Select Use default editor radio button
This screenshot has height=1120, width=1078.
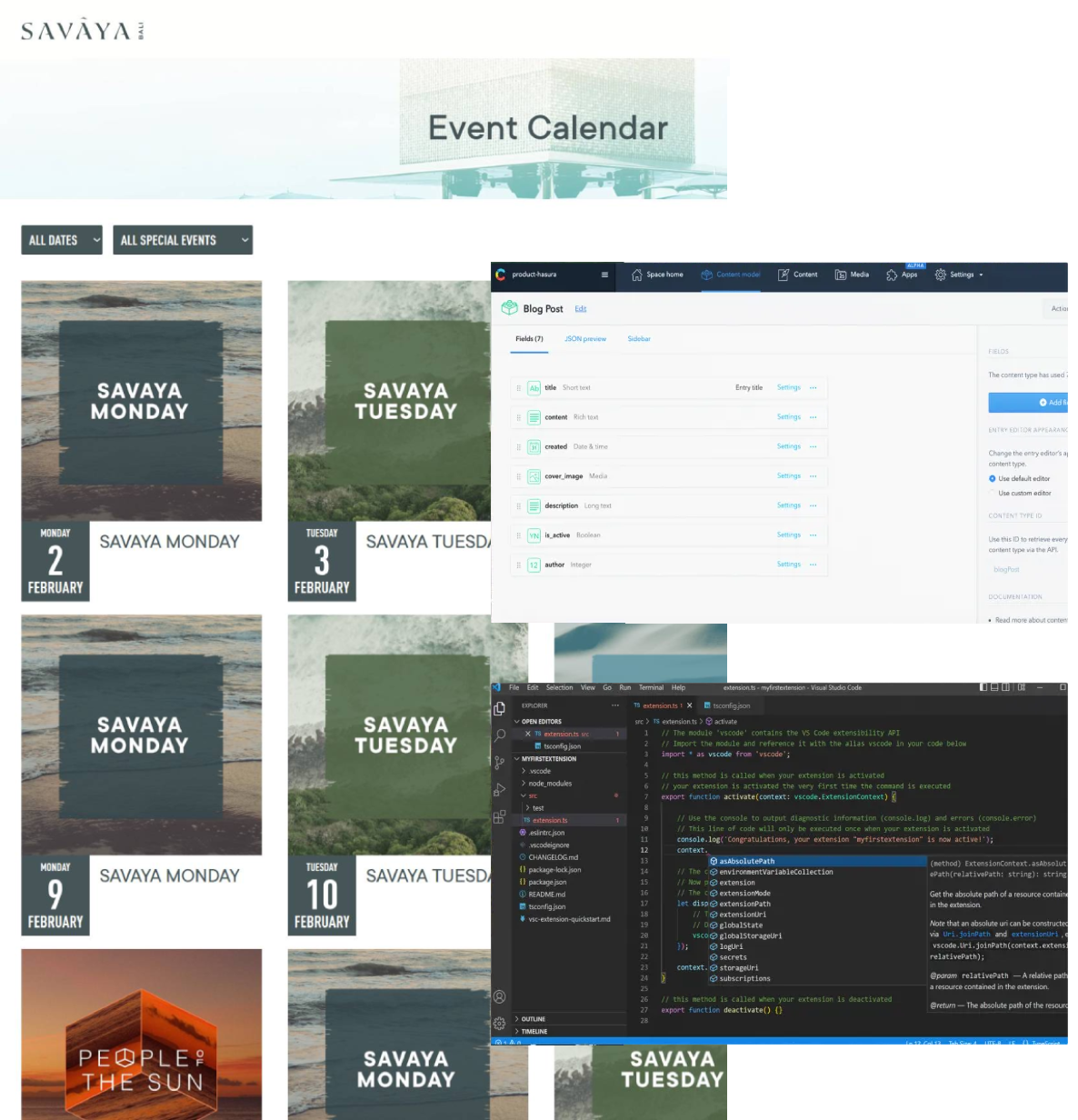tap(993, 478)
